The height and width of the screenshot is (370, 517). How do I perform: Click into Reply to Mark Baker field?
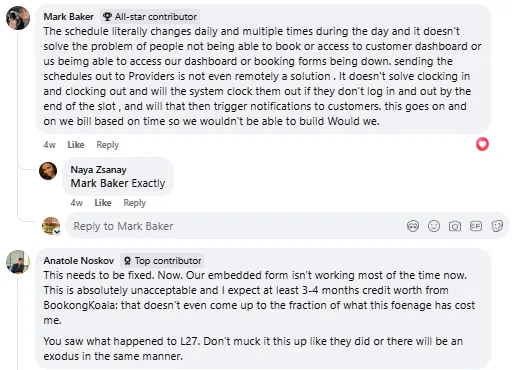[233, 226]
